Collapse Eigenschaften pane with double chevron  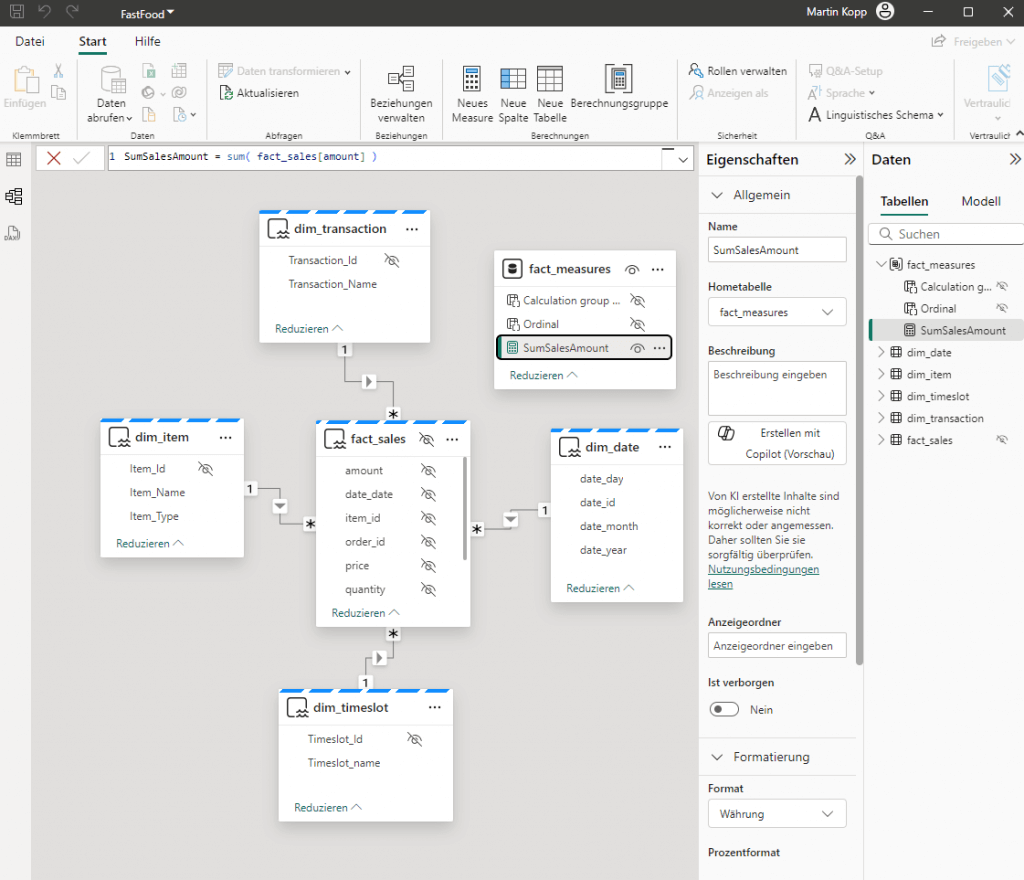pos(850,159)
